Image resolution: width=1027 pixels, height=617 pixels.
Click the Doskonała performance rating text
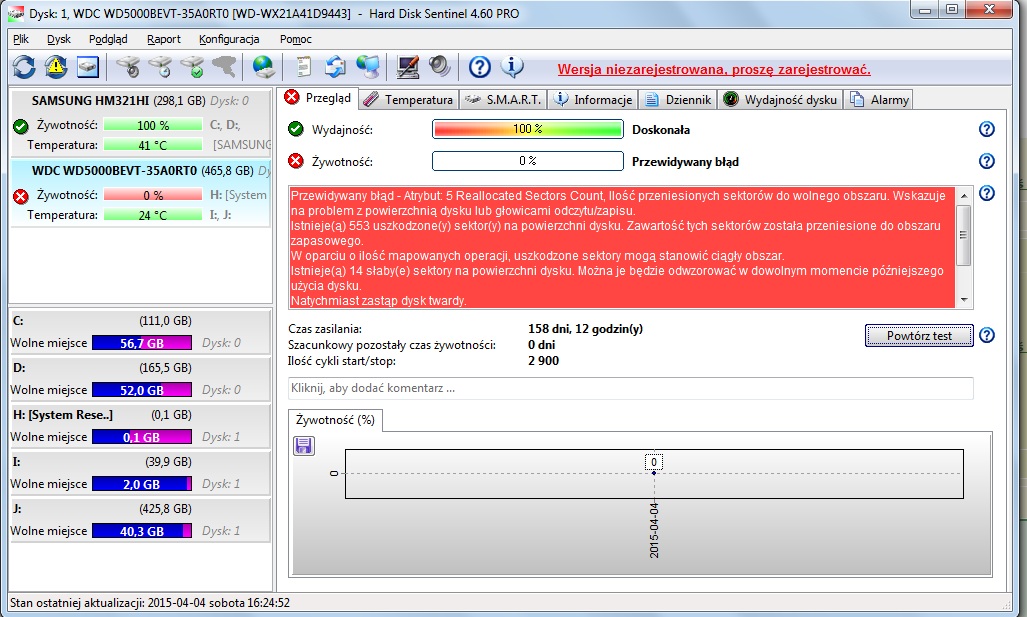pos(661,130)
